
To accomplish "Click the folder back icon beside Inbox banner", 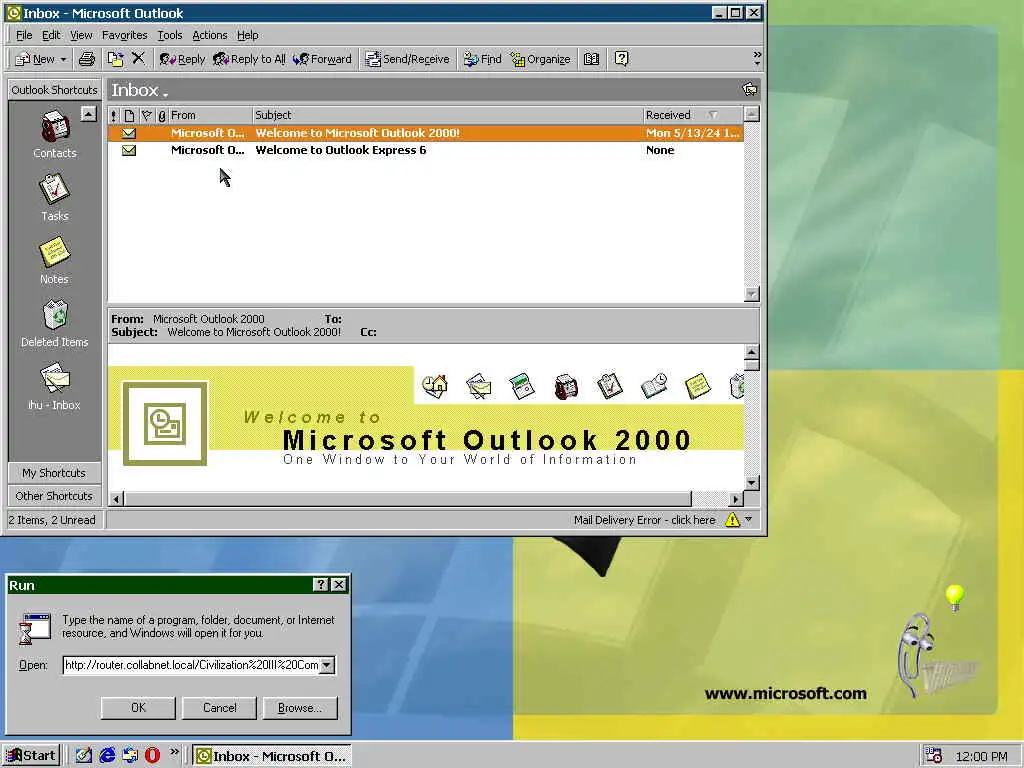I will click(x=750, y=89).
